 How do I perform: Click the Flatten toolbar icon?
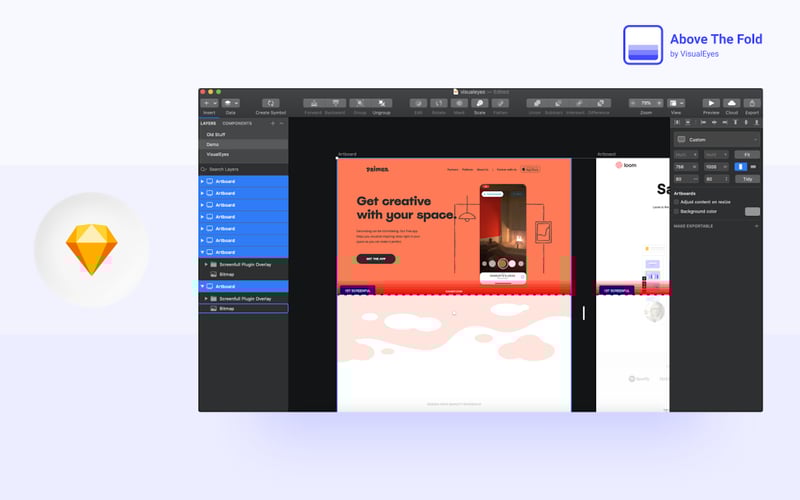click(x=500, y=103)
